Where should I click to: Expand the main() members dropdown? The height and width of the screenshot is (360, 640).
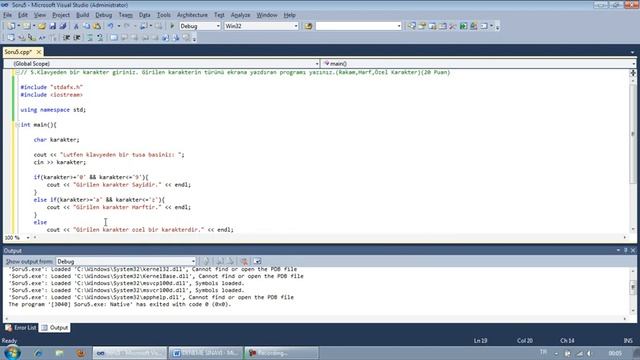pos(633,64)
